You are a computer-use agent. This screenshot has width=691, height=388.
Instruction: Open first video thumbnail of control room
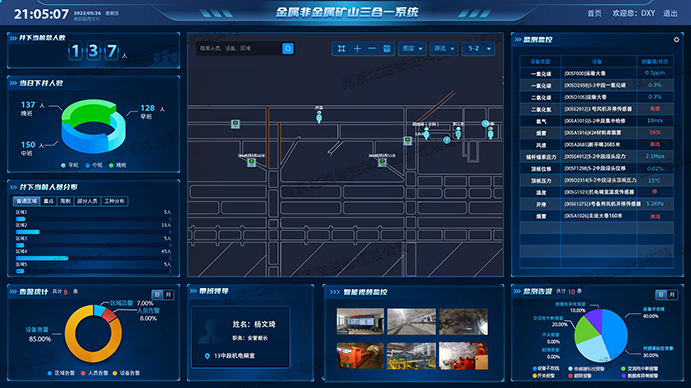pyautogui.click(x=360, y=321)
